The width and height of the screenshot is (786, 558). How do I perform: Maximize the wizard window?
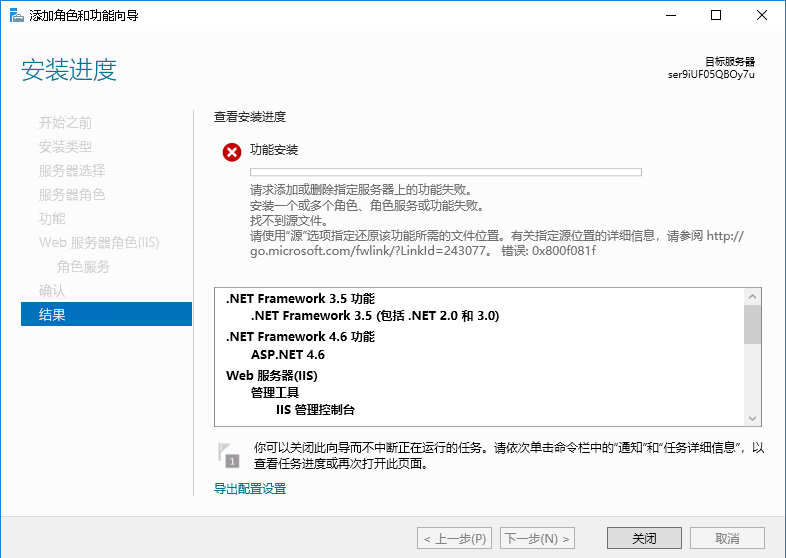715,15
